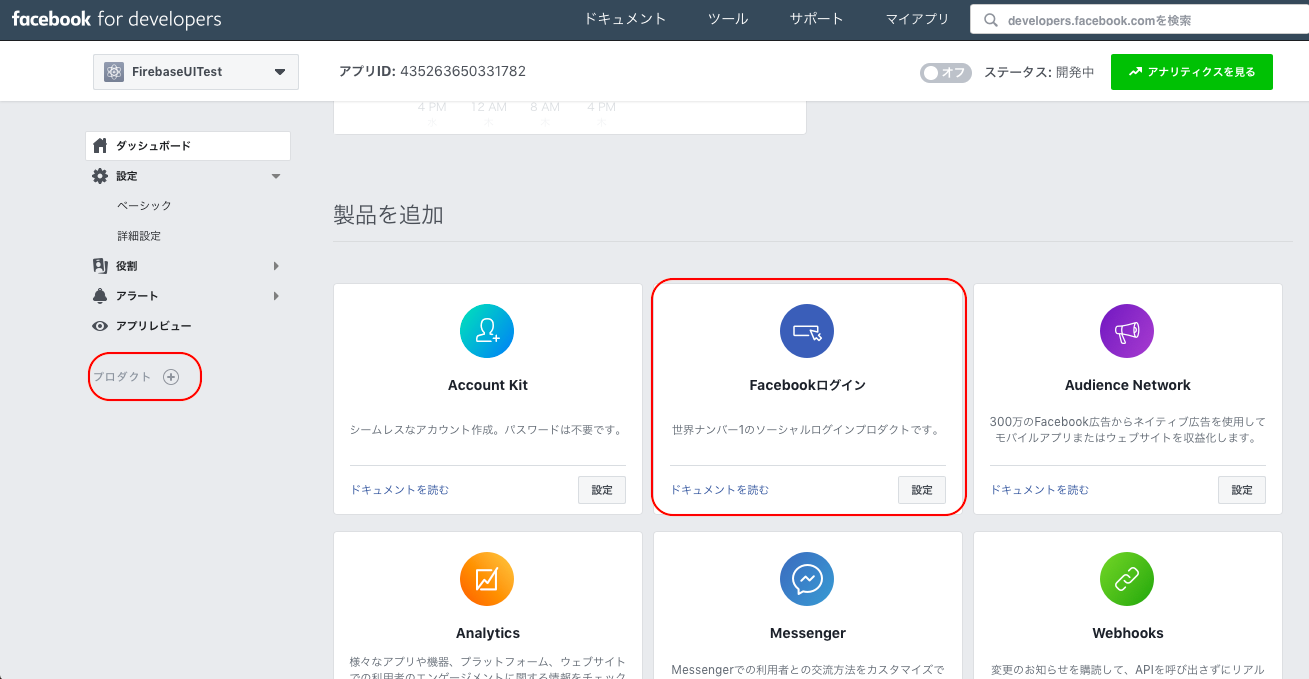The width and height of the screenshot is (1309, 679).
Task: Open the Messenger lightning bolt icon
Action: [x=807, y=578]
